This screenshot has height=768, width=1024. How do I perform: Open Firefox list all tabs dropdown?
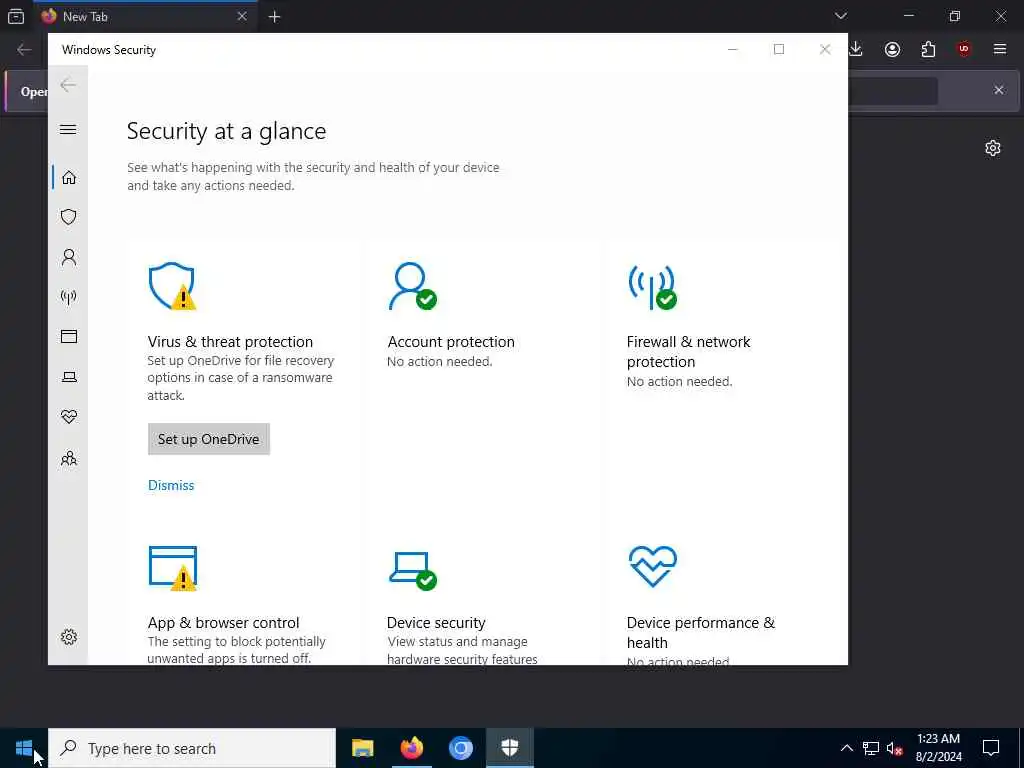tap(840, 16)
